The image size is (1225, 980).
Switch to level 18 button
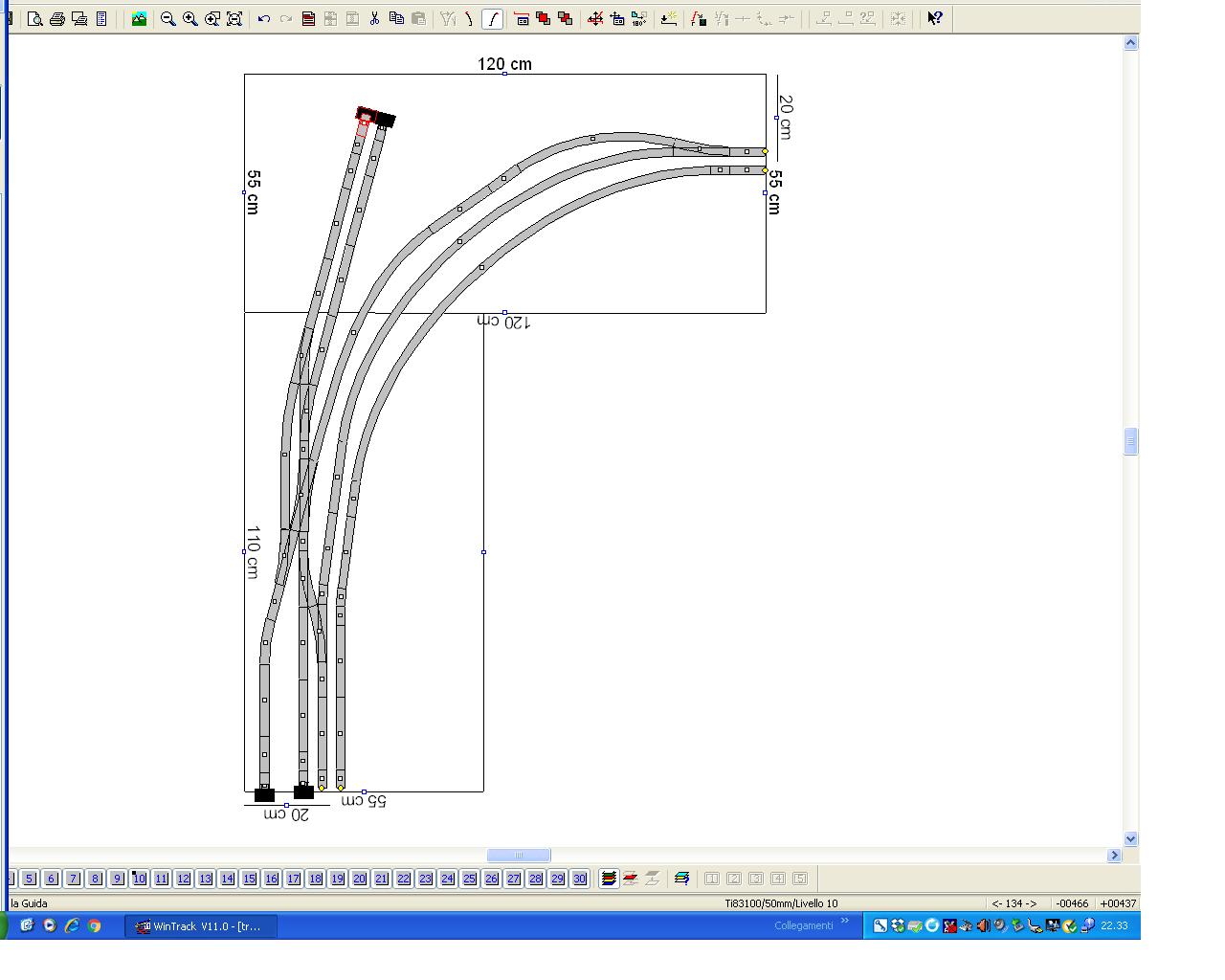pyautogui.click(x=316, y=879)
